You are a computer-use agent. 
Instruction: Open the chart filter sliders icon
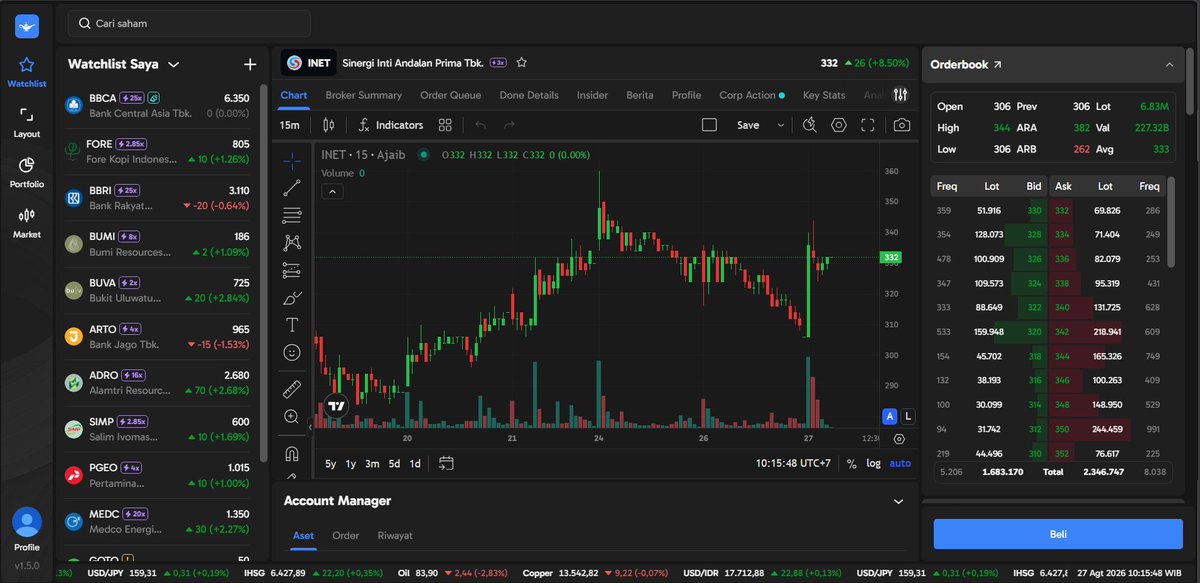click(900, 95)
